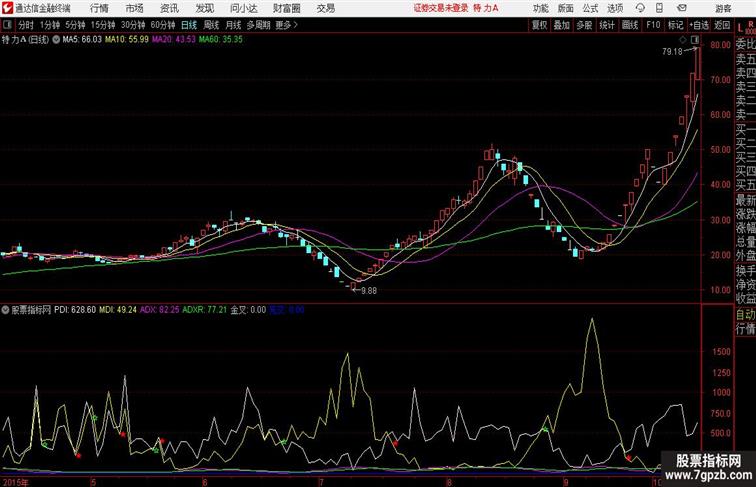Open the F10 company info

[x=653, y=25]
